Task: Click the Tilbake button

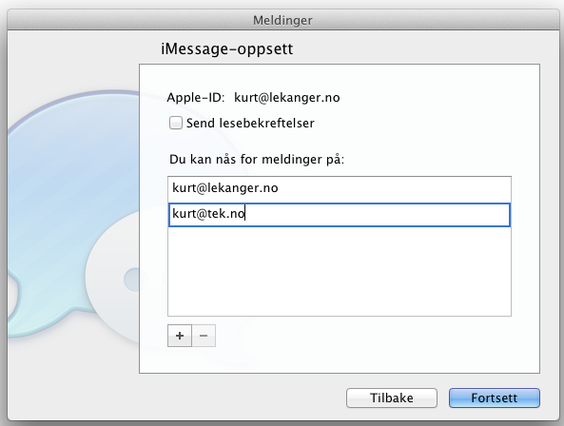Action: click(x=392, y=398)
